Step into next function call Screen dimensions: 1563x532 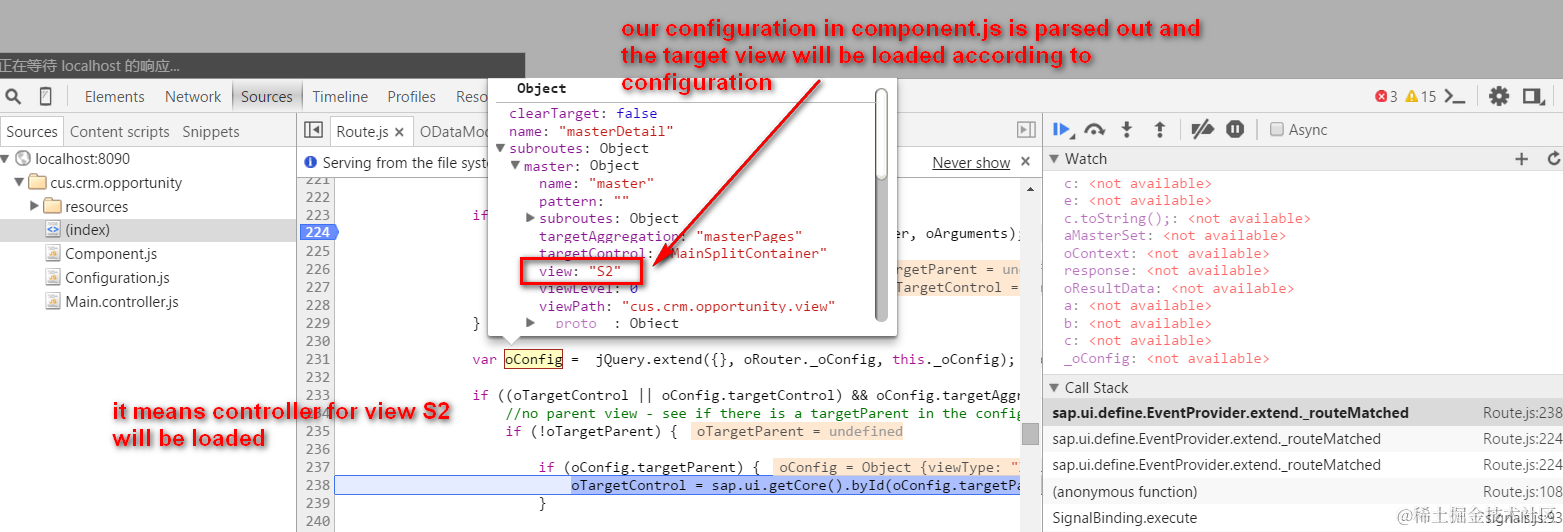tap(1127, 129)
